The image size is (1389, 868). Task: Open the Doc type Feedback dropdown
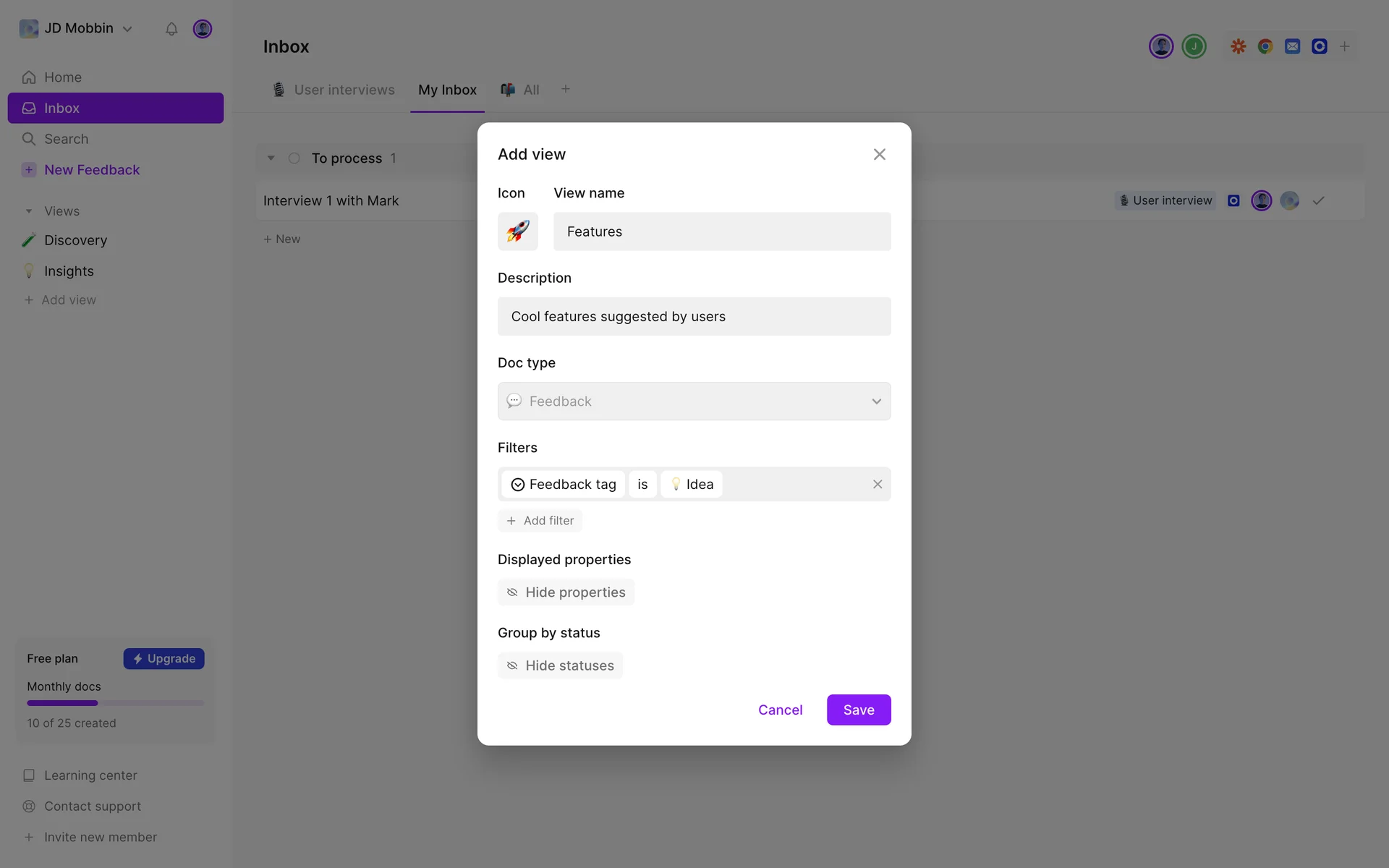694,401
